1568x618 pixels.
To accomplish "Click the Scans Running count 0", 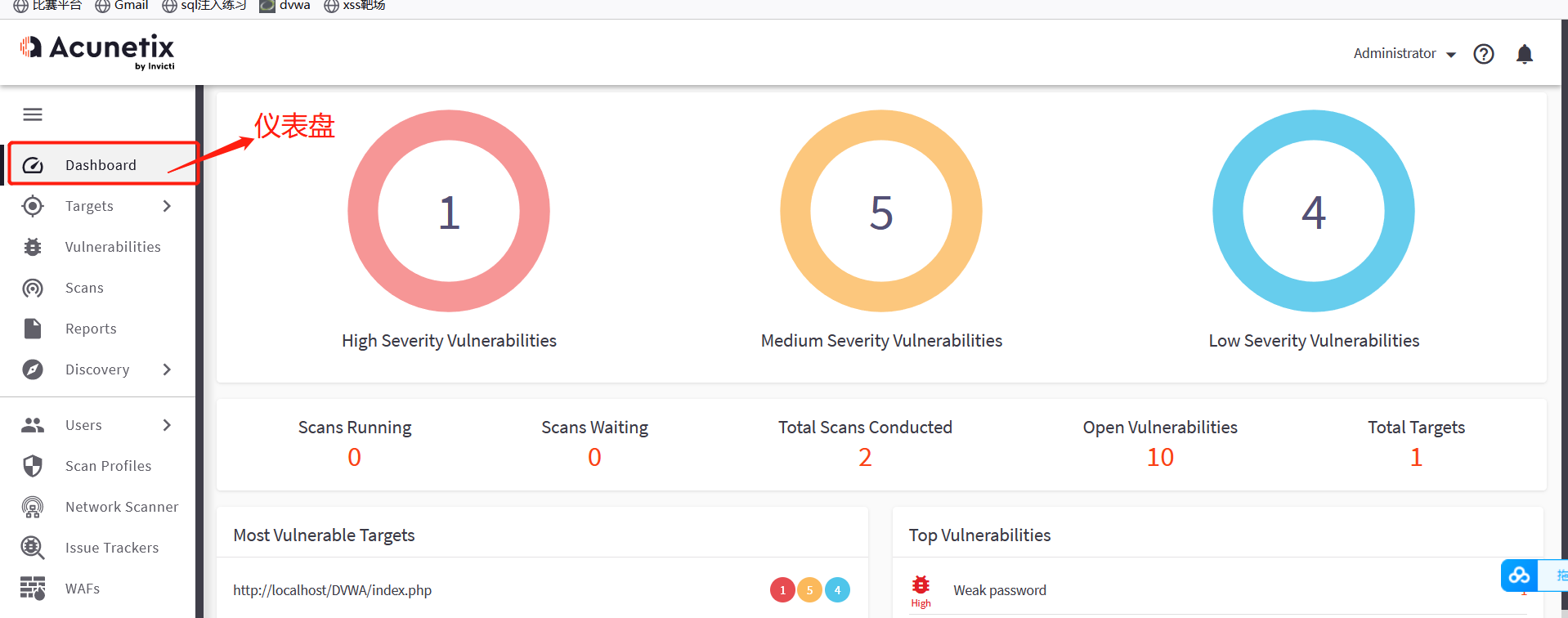I will (354, 457).
